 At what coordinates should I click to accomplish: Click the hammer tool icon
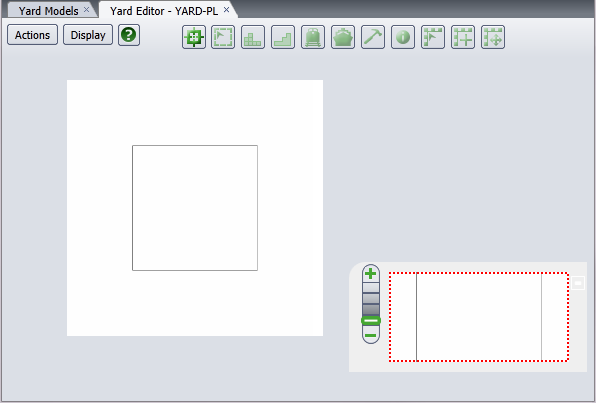[x=373, y=37]
